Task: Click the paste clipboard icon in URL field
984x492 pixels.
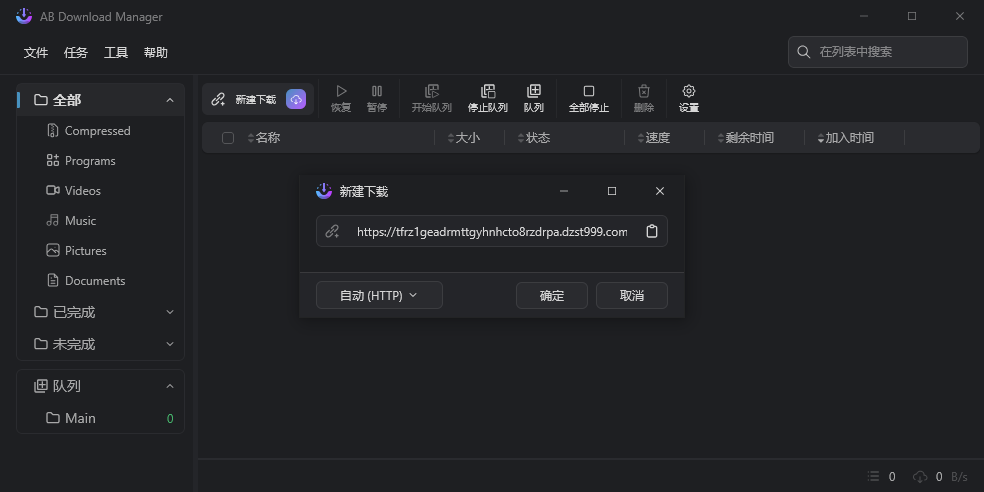Action: pos(652,231)
